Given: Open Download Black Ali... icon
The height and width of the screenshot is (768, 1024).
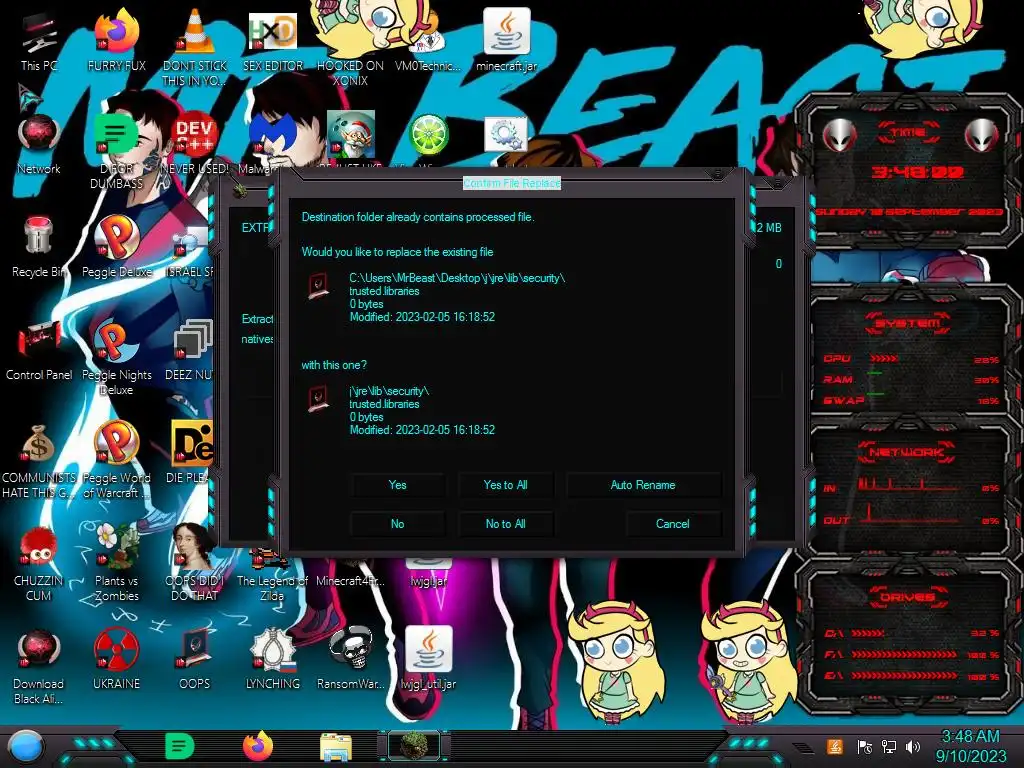Looking at the screenshot, I should pos(39,666).
